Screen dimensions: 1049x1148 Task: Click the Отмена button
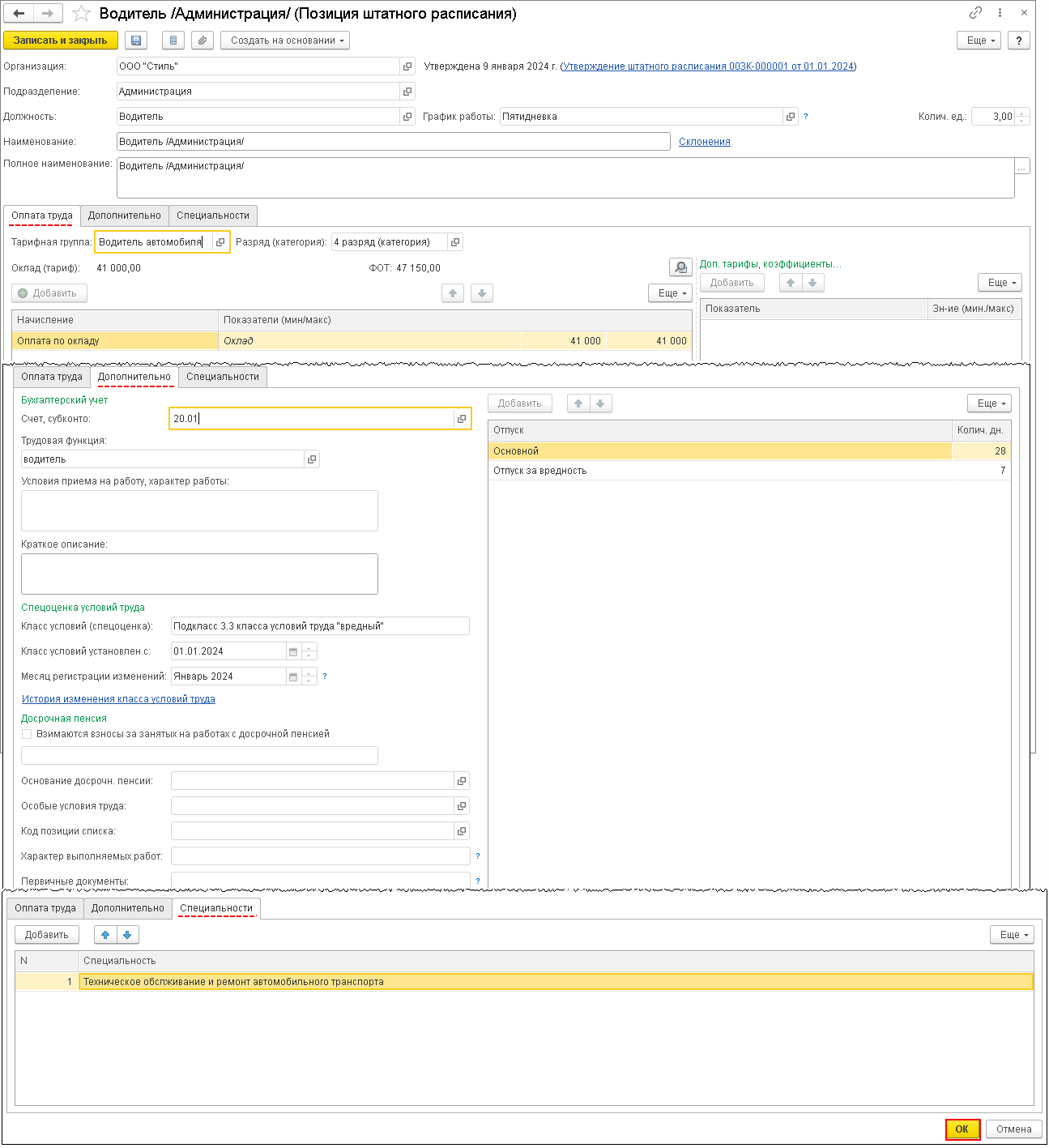pos(1014,1129)
